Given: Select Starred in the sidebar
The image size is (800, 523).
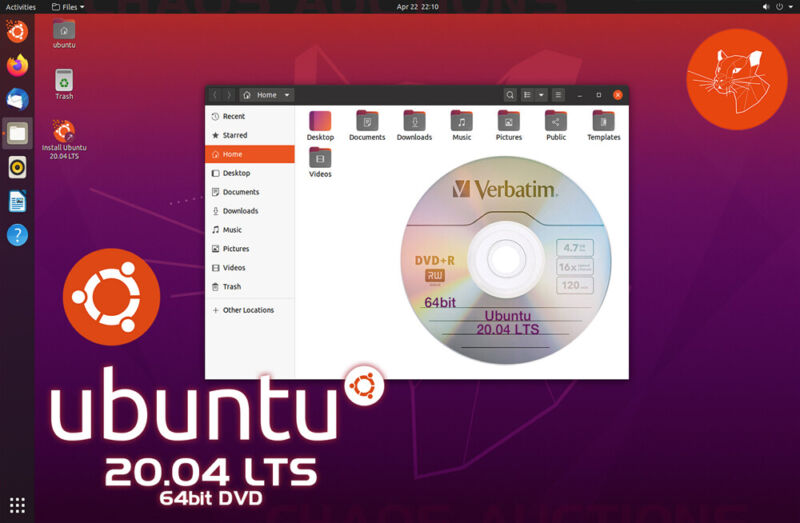Looking at the screenshot, I should (250, 135).
